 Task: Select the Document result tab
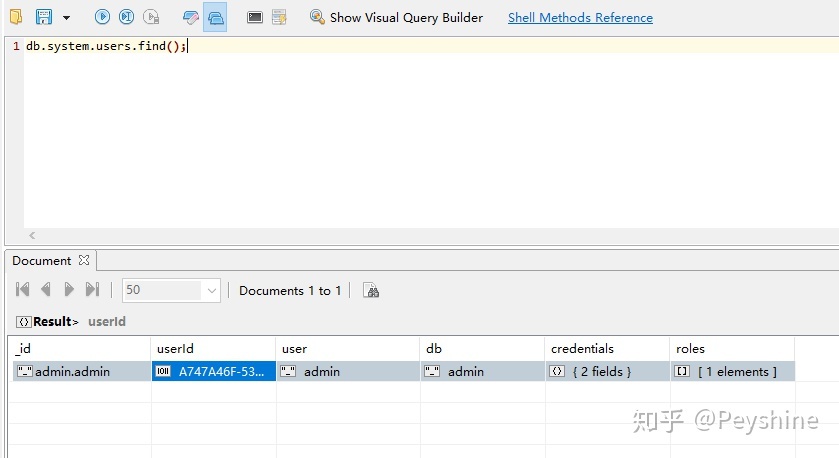42,261
